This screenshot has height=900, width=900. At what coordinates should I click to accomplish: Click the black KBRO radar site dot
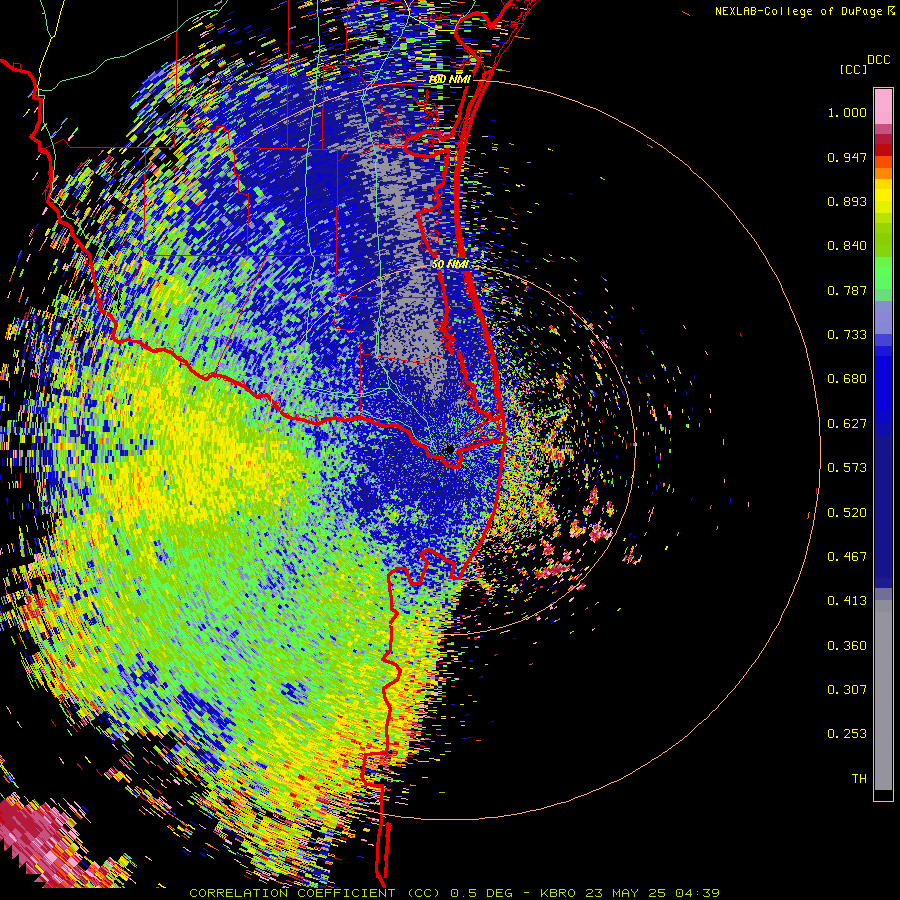[x=450, y=449]
